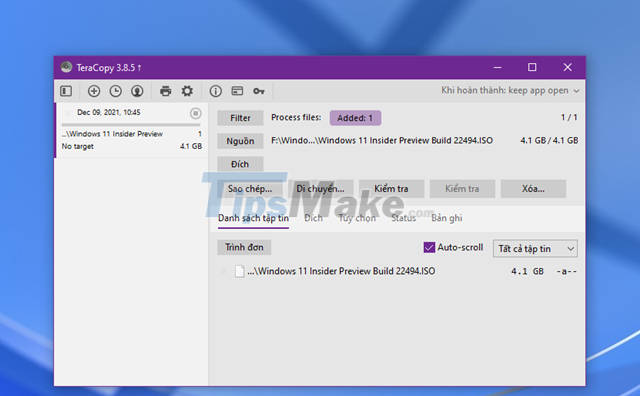Click the '1 / 1' file counter
This screenshot has width=640, height=396.
(569, 118)
